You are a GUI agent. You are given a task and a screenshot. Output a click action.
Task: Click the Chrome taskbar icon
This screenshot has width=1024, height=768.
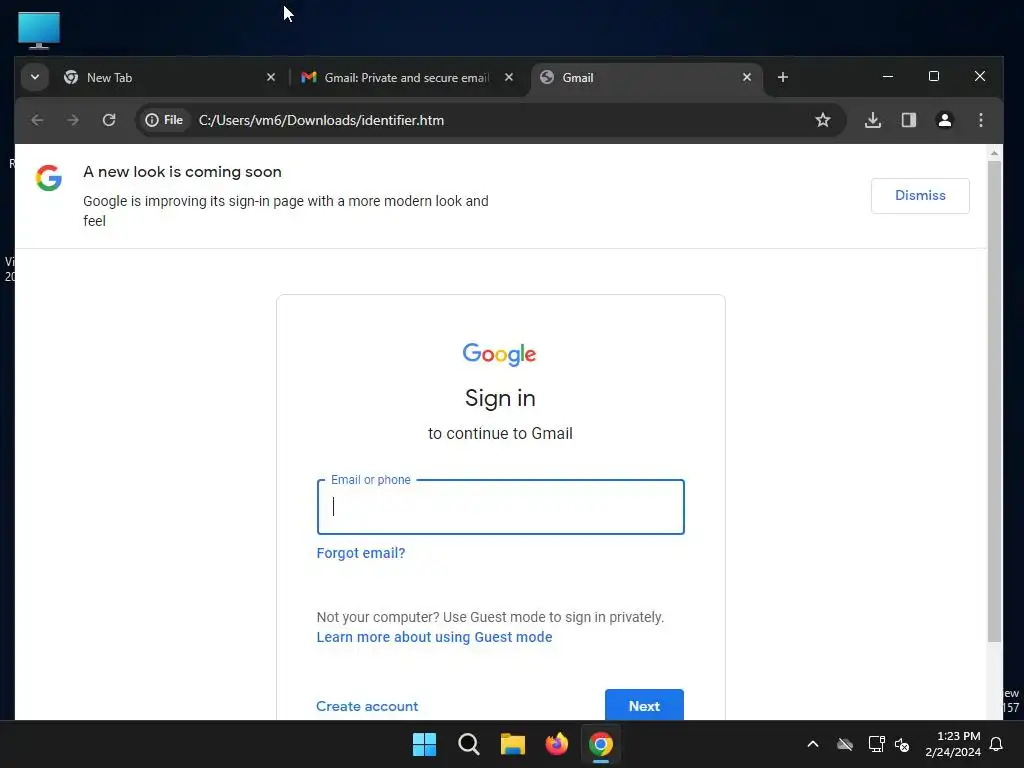[x=601, y=744]
